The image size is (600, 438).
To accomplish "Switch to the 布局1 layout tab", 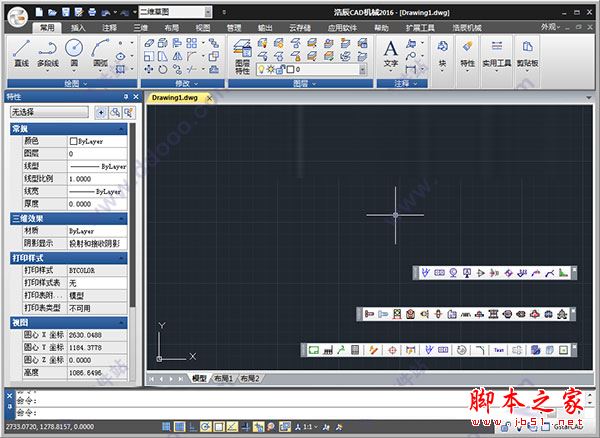I will coord(223,379).
